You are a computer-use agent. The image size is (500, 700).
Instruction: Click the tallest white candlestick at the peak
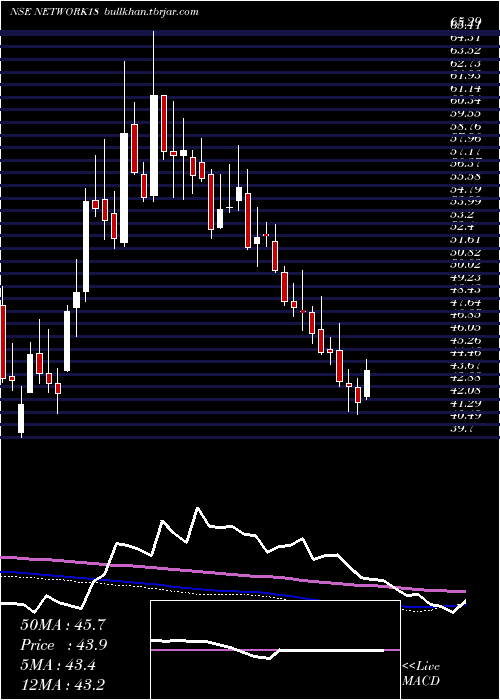click(154, 145)
